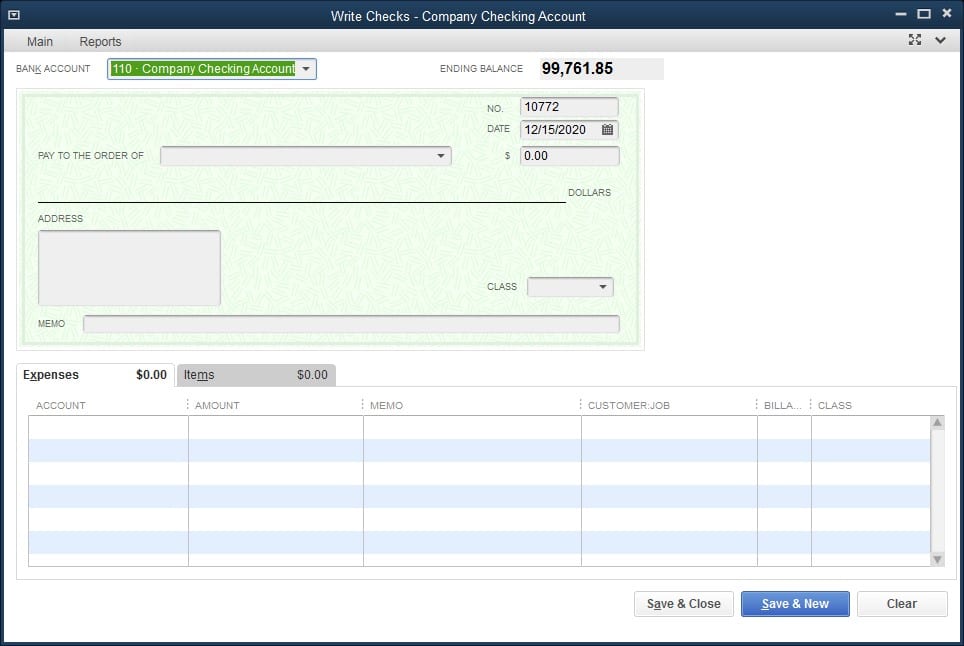
Task: Expand the Bank Account dropdown
Action: point(306,69)
